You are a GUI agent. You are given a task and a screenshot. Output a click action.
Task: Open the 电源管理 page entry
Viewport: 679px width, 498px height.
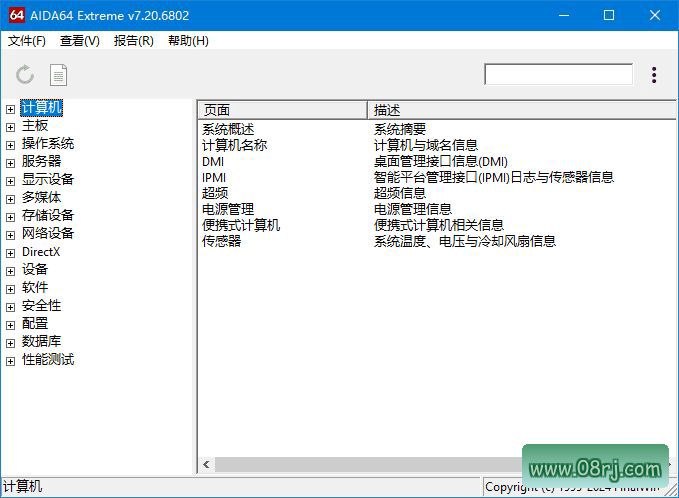coord(228,209)
